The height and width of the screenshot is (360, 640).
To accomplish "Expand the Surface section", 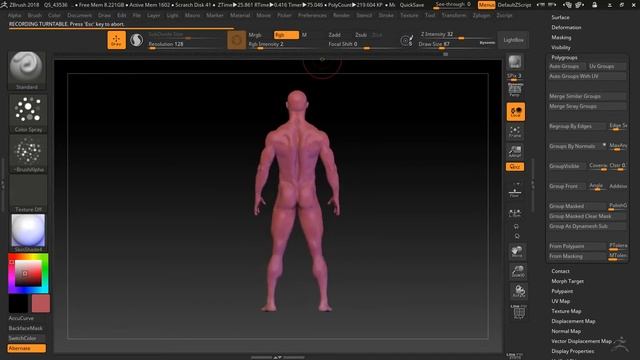I will click(x=560, y=18).
